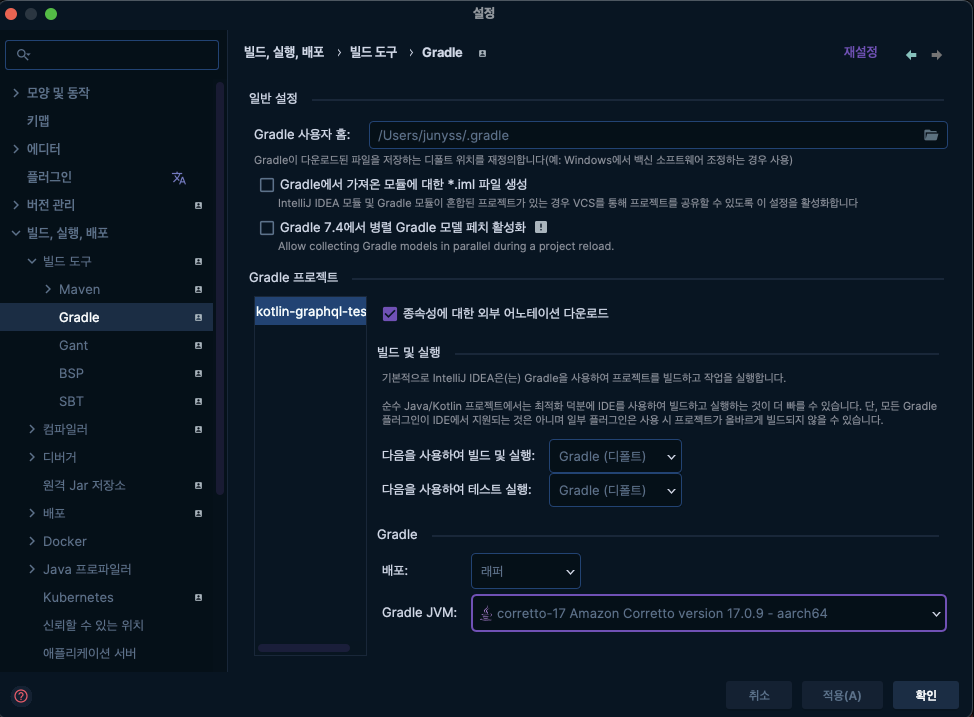The height and width of the screenshot is (717, 974).
Task: Expand the Java 프로파일러 tree node
Action: (32, 569)
